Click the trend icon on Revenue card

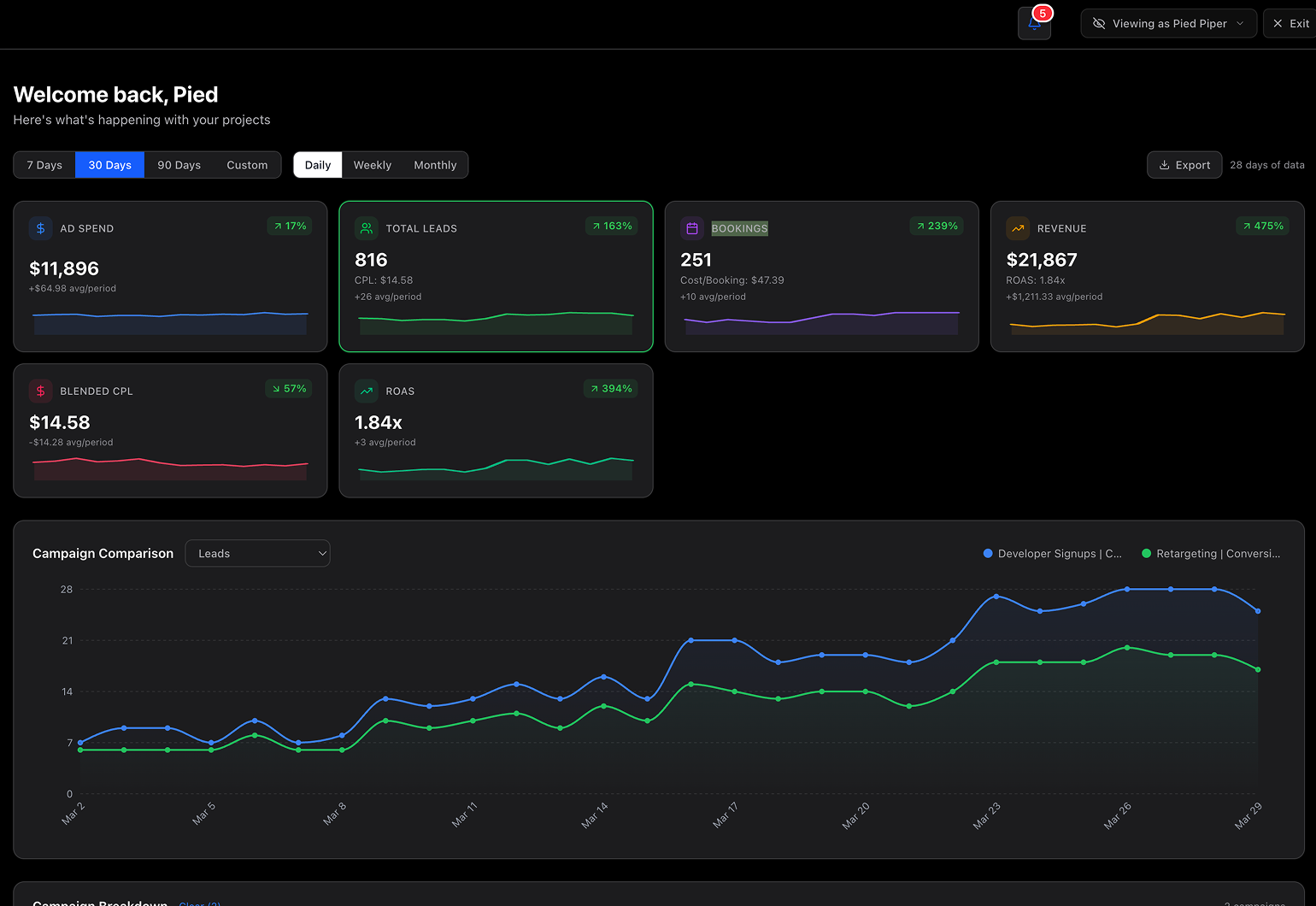pos(1018,228)
